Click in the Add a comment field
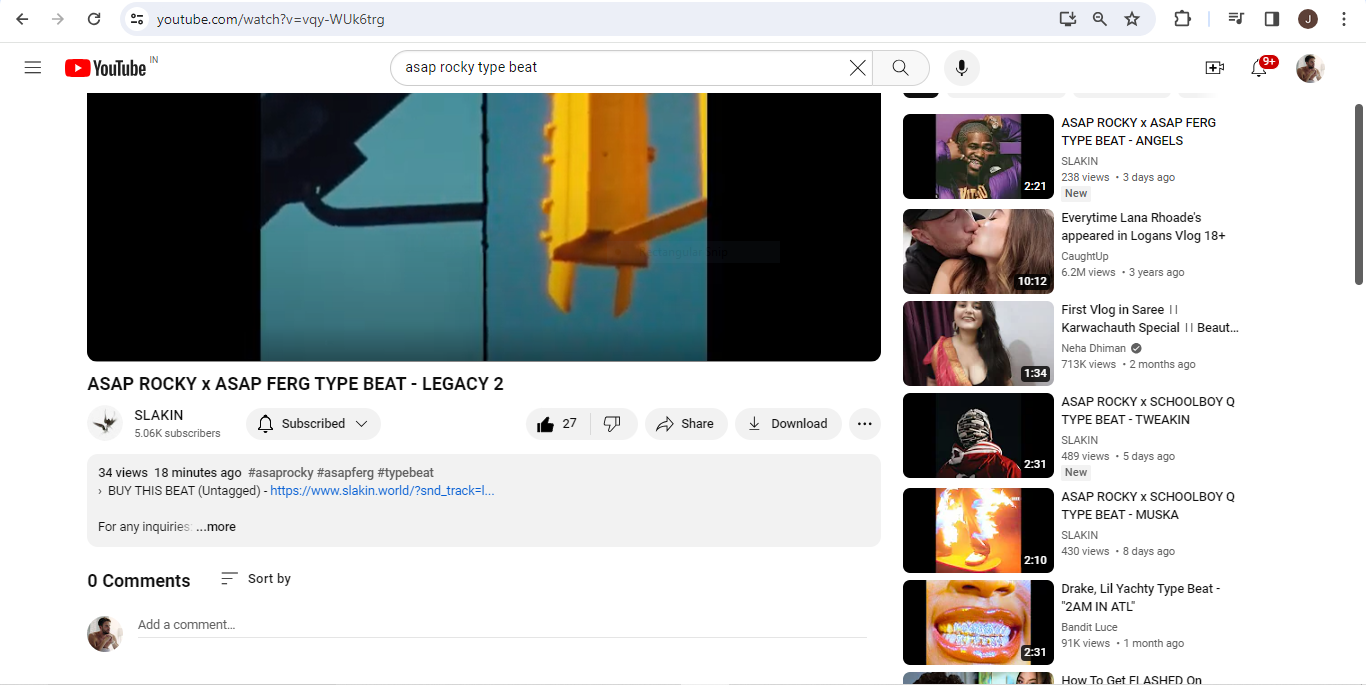Screen dimensions: 1366x685 pyautogui.click(x=502, y=625)
